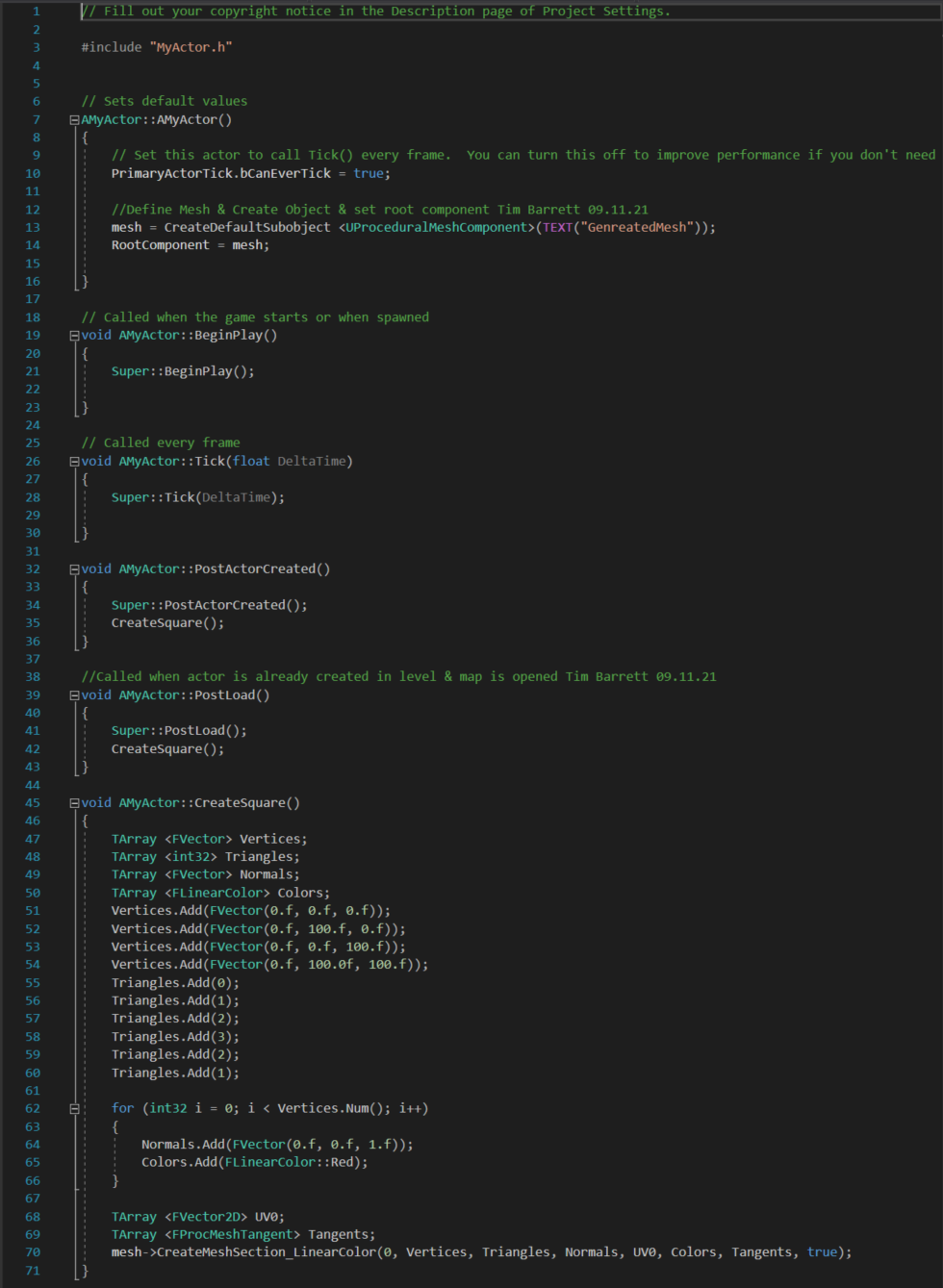Place cursor on "RootComponent = mesh;" line
Image resolution: width=943 pixels, height=1288 pixels.
(190, 245)
